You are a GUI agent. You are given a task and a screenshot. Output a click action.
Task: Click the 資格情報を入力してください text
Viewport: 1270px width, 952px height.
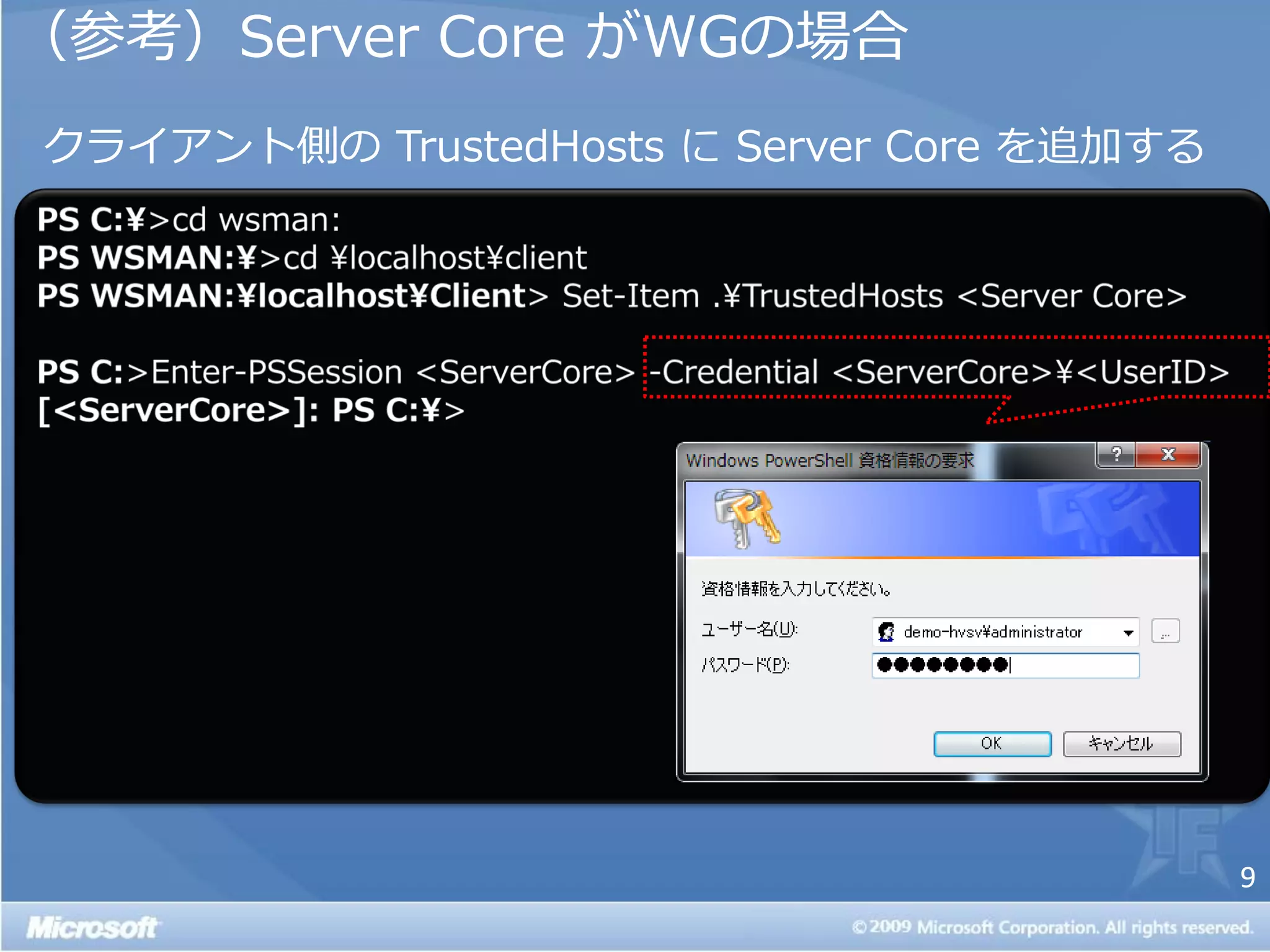coord(796,588)
